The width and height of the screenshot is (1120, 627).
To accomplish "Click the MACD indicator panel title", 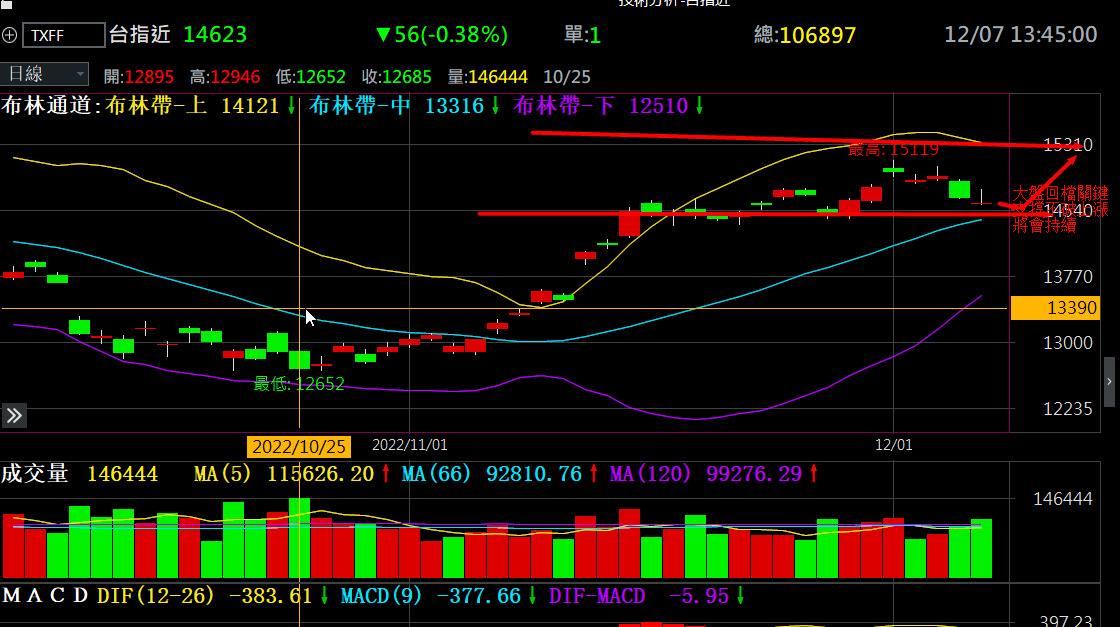I will pos(45,596).
